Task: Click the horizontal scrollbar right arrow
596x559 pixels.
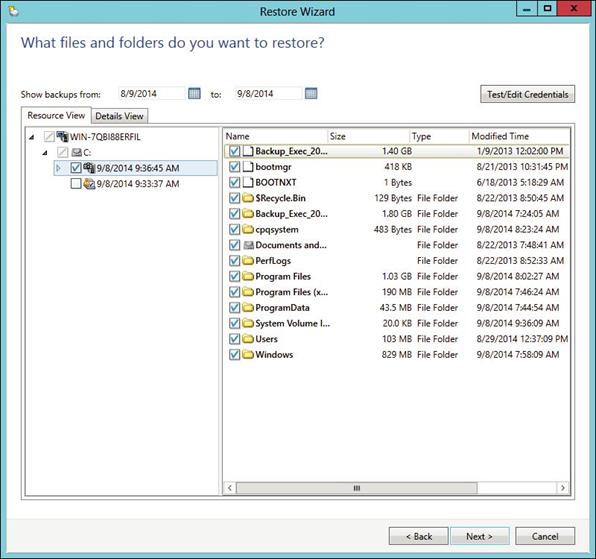Action: [x=563, y=488]
